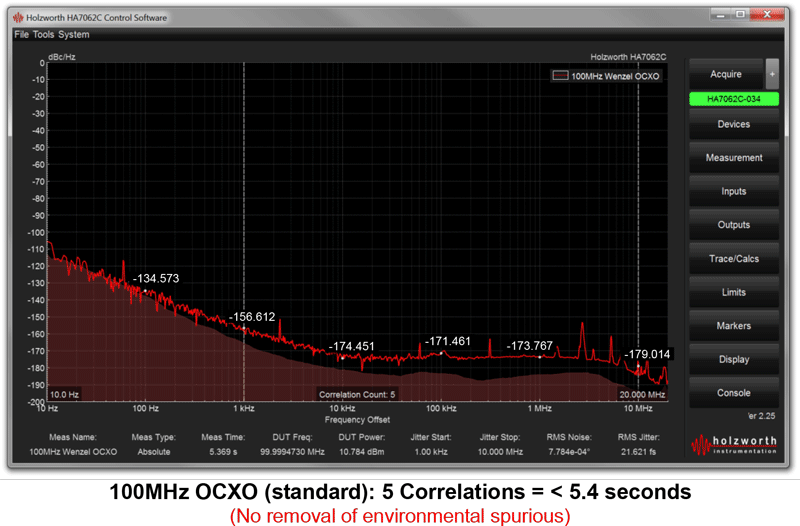Screen dimensions: 800x526
Task: Click the dBc/Hz axis unit label
Action: (62, 57)
